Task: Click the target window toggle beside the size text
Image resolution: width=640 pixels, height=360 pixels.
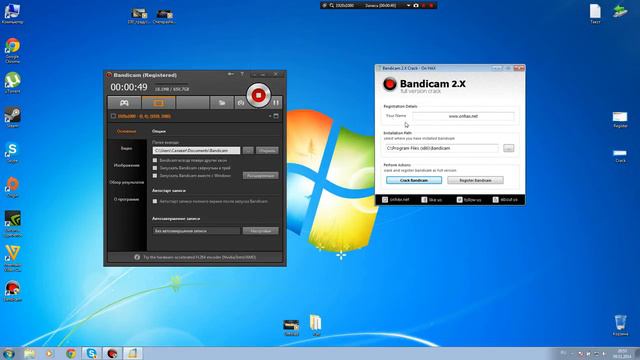Action: [113, 116]
